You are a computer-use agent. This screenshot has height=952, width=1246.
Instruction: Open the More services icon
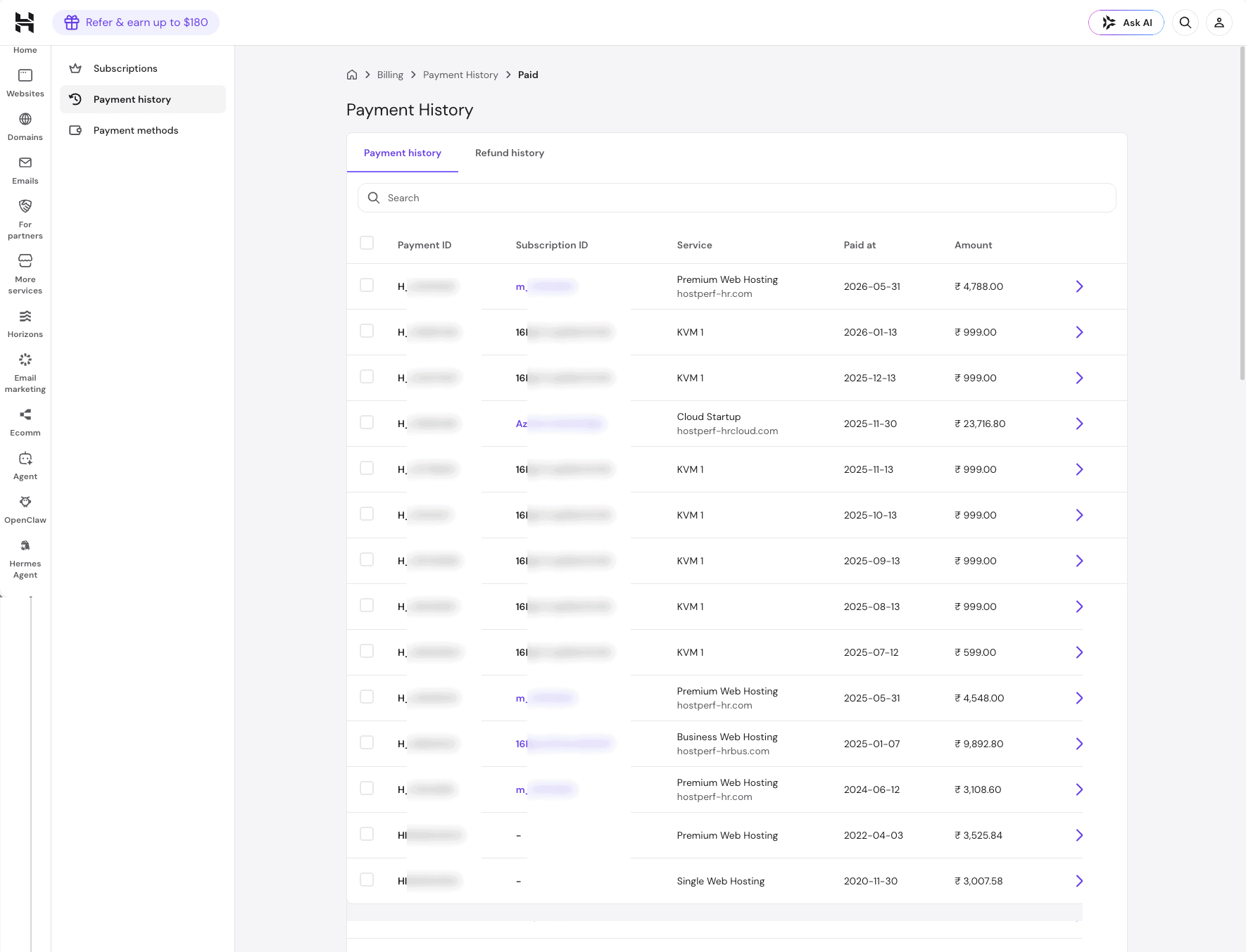pyautogui.click(x=25, y=261)
